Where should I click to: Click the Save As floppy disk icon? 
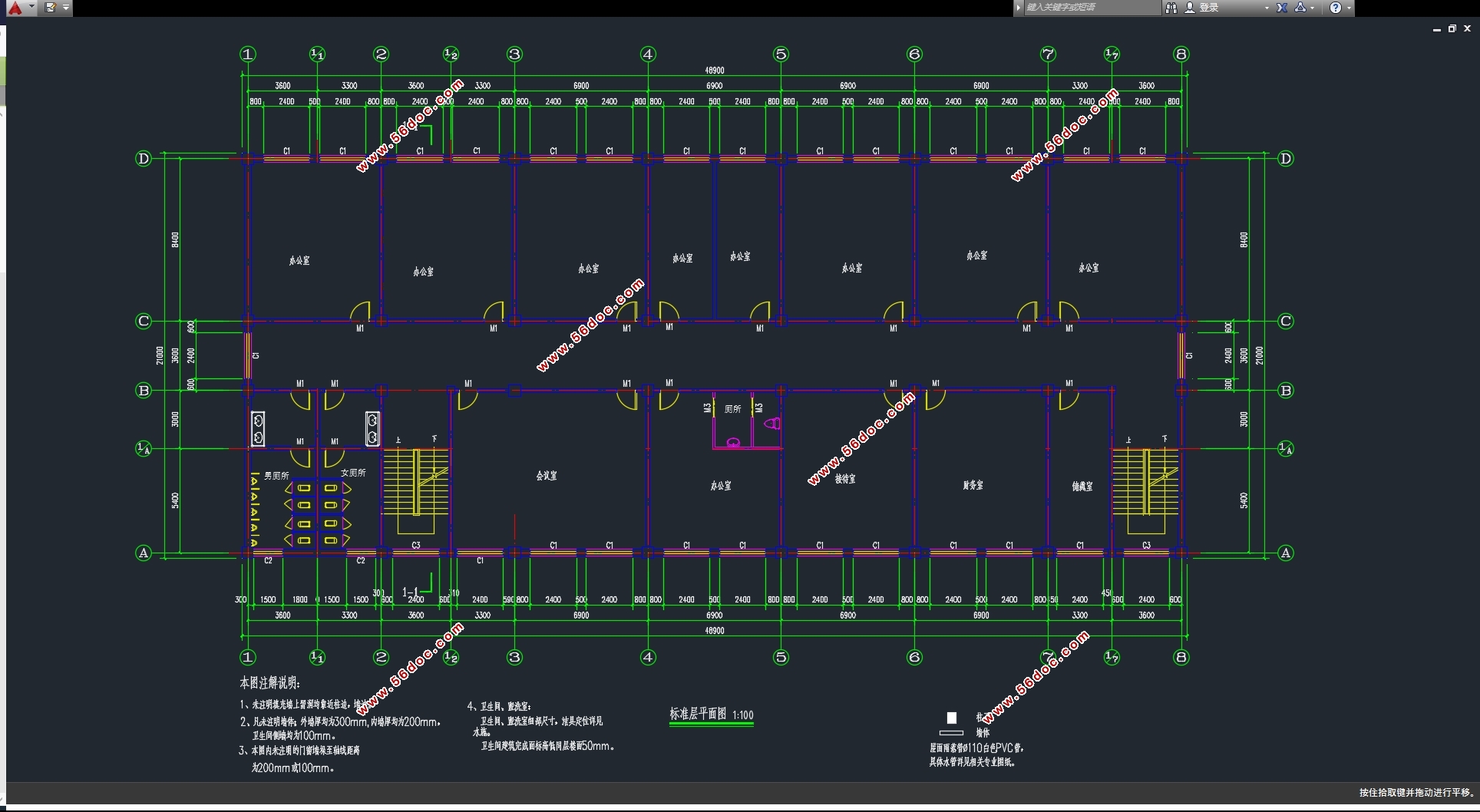tap(51, 8)
